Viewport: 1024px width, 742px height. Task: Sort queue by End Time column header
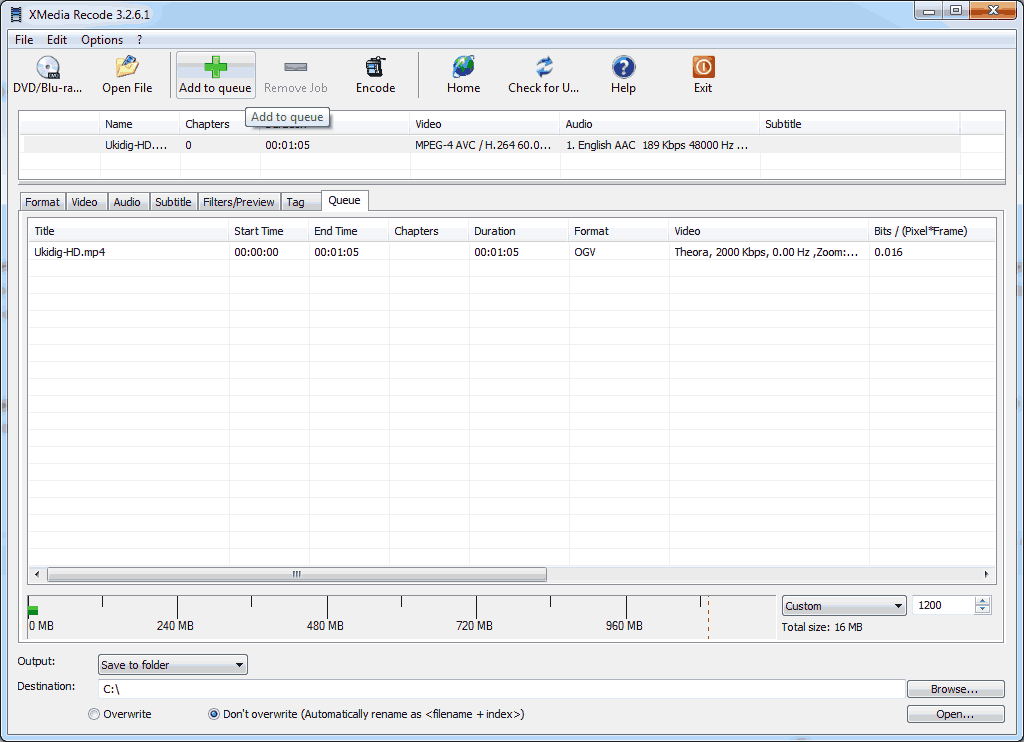[349, 231]
